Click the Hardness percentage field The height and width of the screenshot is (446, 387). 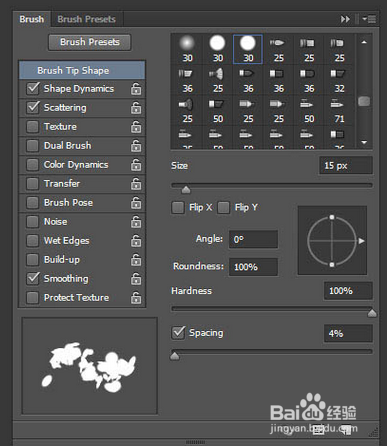click(348, 291)
